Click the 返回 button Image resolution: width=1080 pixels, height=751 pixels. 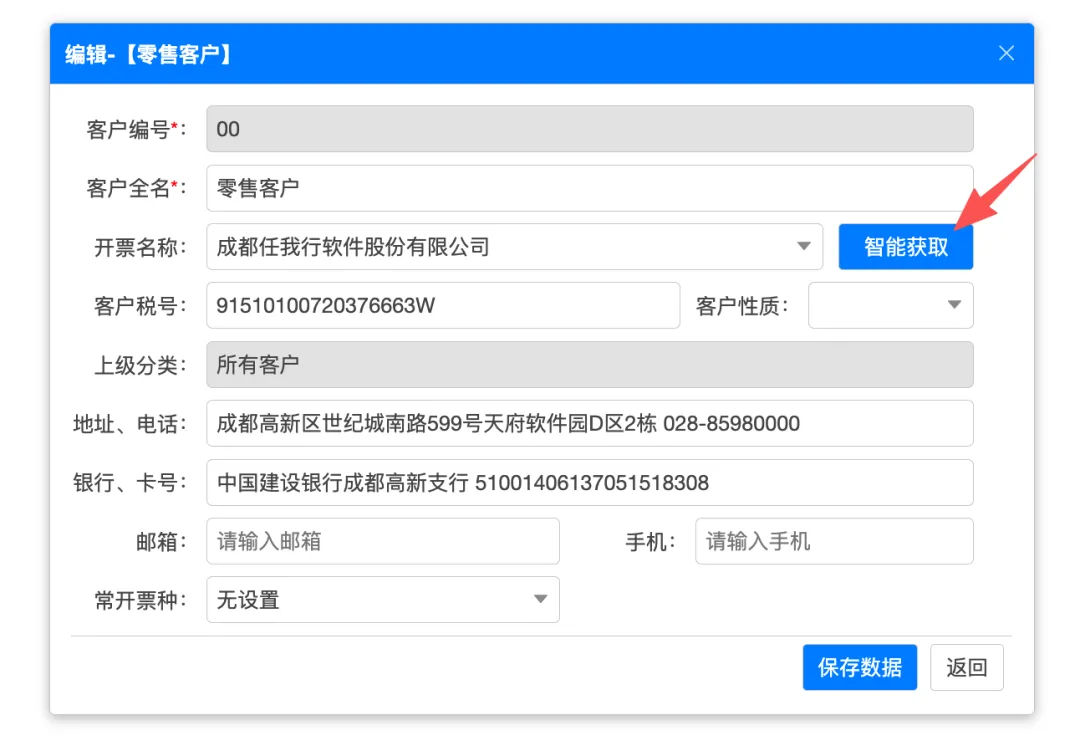tap(966, 667)
